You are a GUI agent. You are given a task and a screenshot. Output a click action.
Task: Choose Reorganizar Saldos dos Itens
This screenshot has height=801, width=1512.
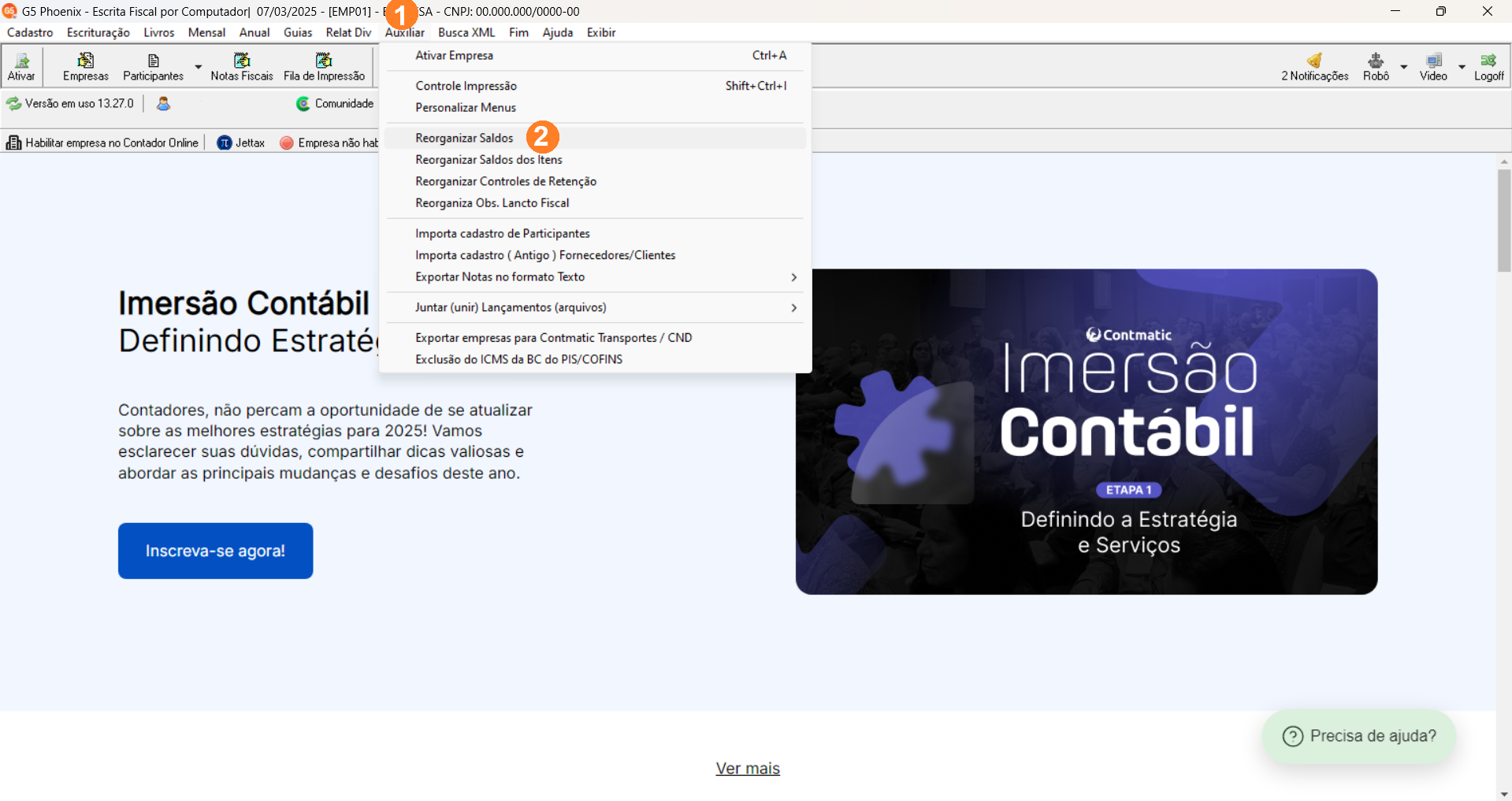595,160
